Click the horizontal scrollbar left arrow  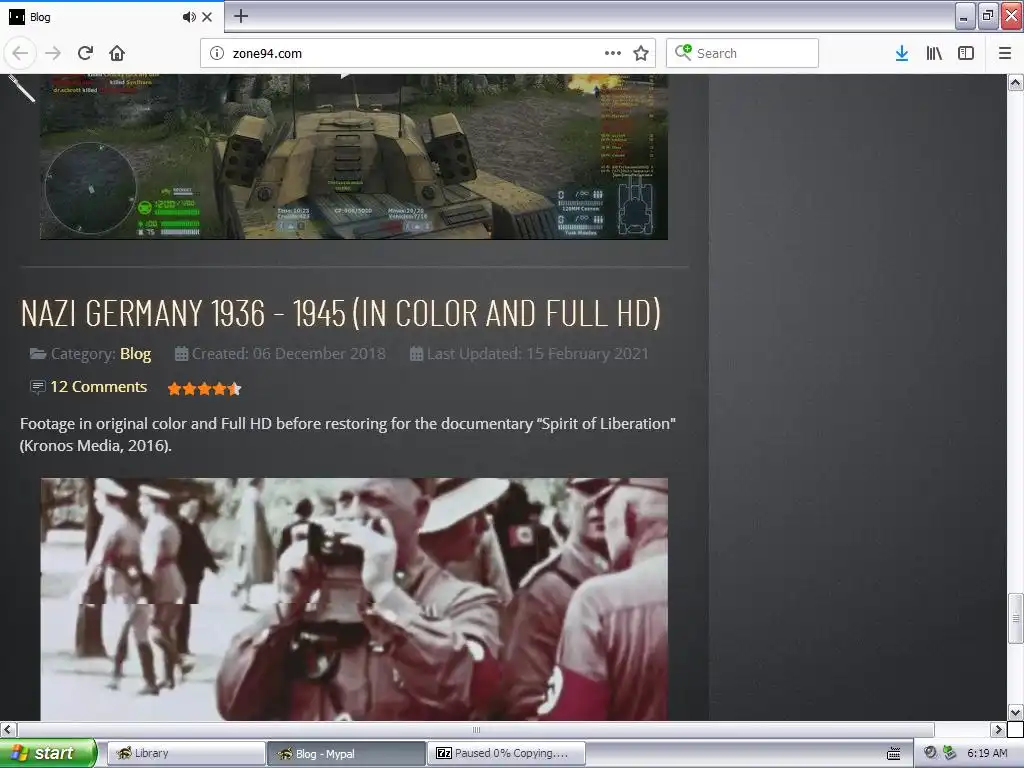pyautogui.click(x=8, y=729)
